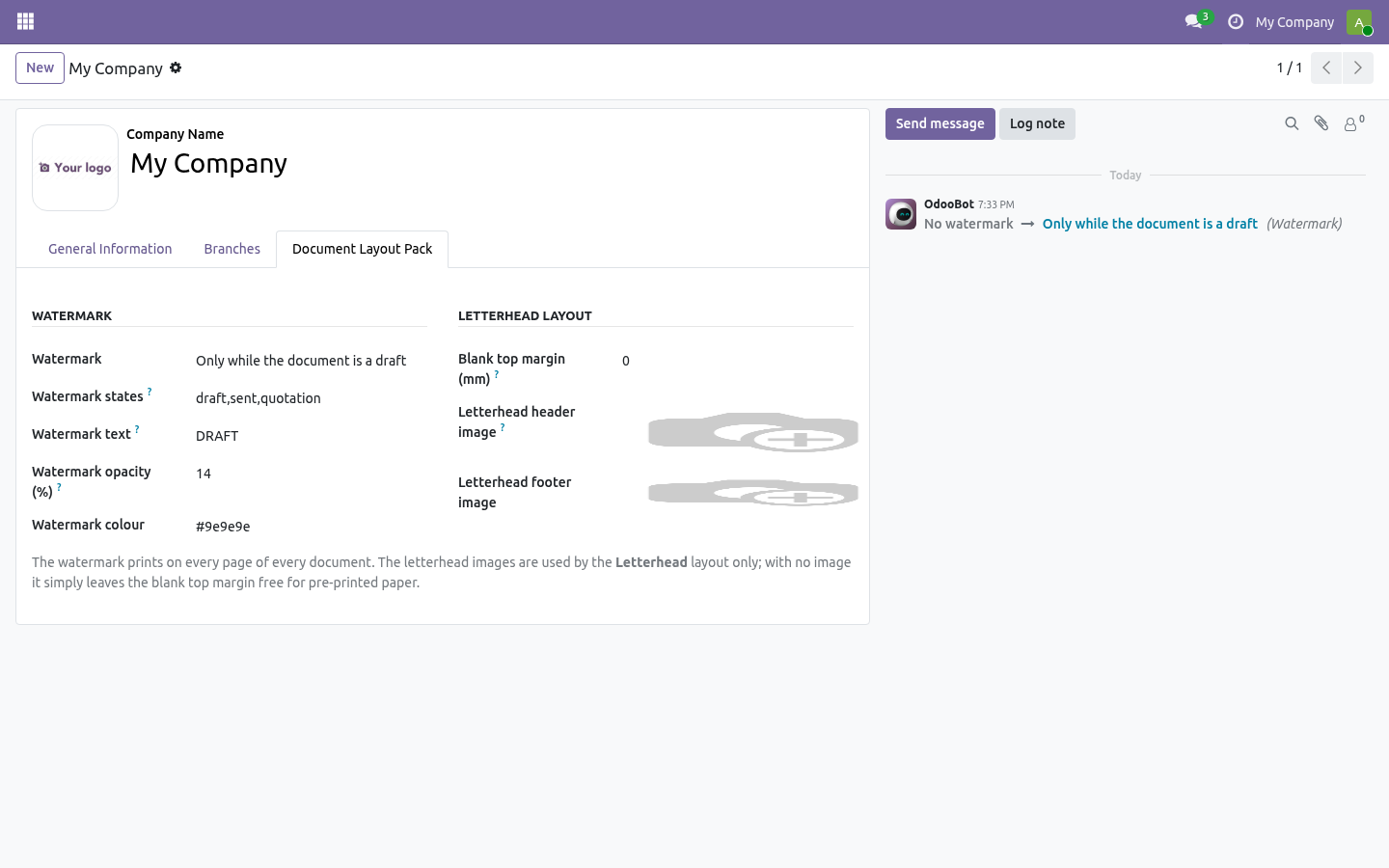Click Log note button
This screenshot has height=868, width=1389.
click(1037, 123)
